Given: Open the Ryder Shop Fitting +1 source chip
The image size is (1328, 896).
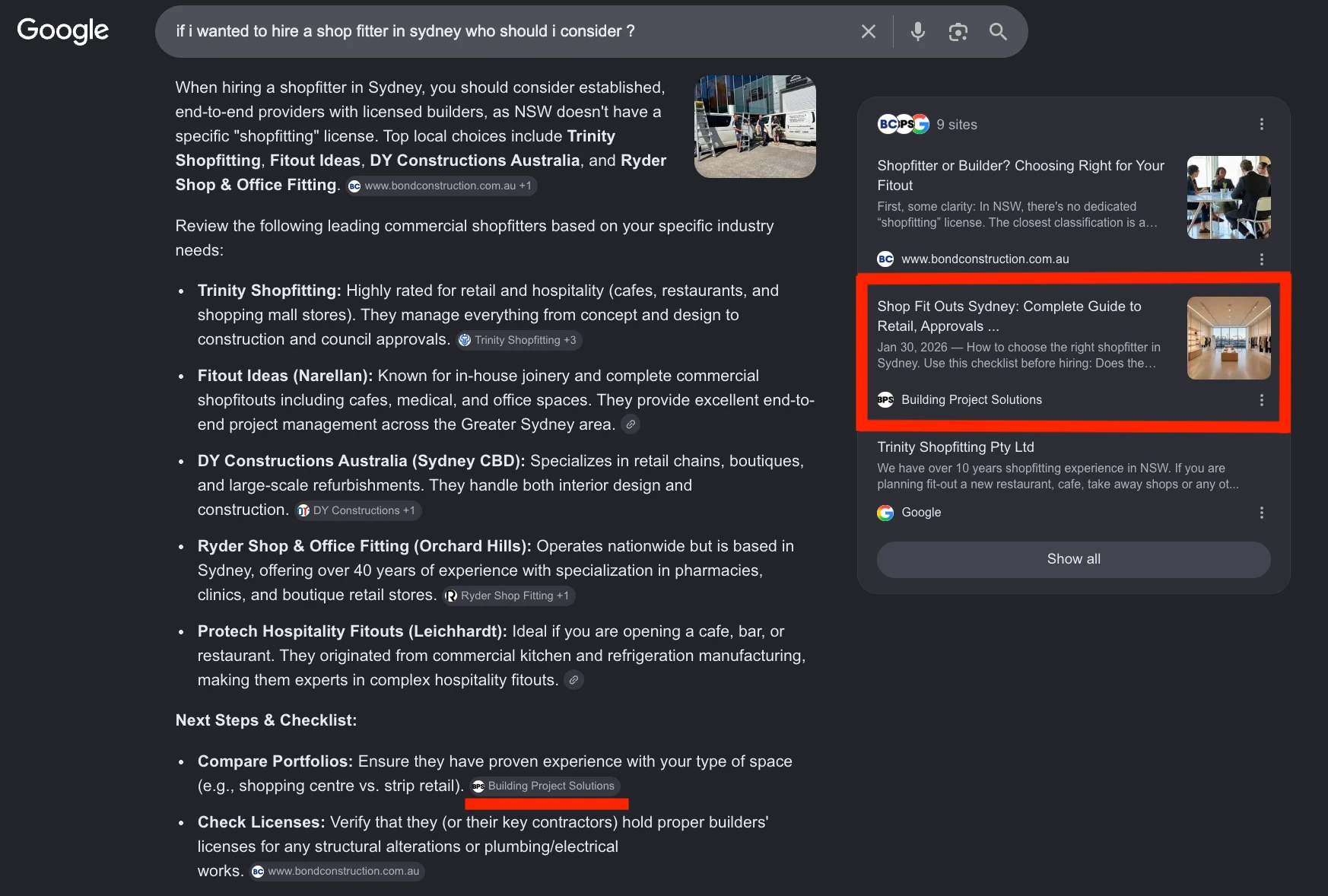Looking at the screenshot, I should (x=509, y=596).
